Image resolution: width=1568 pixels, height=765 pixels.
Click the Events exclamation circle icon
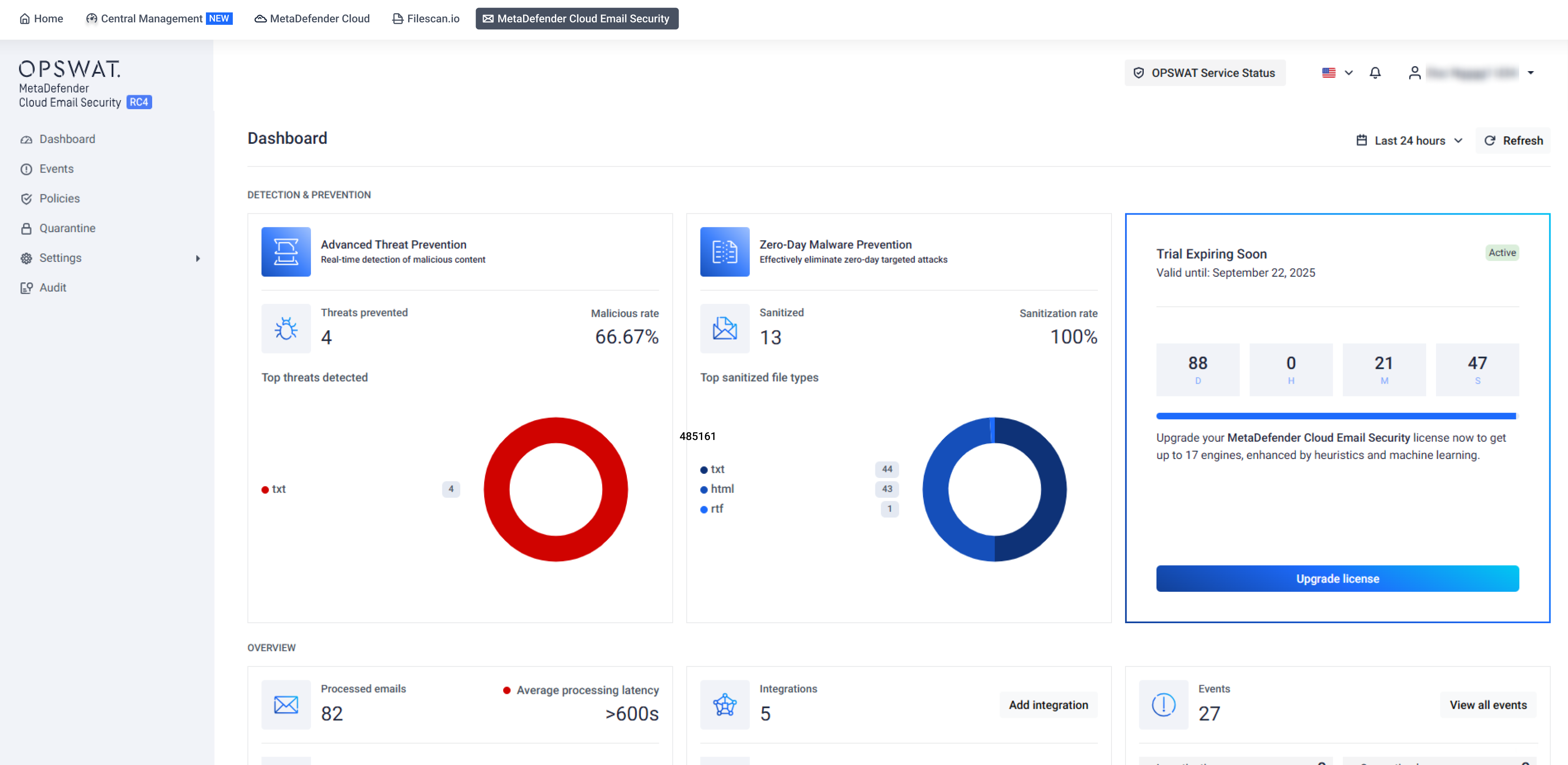click(1163, 705)
